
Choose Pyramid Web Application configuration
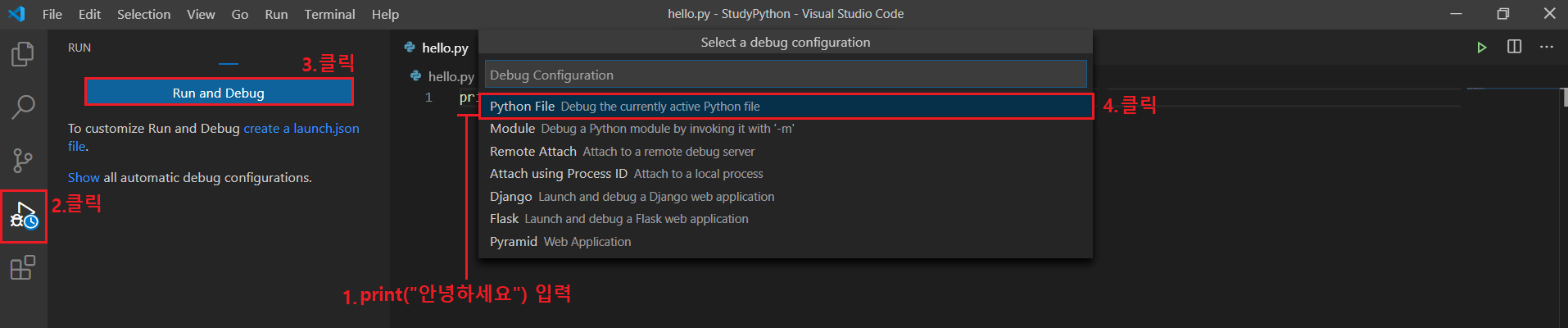(786, 242)
